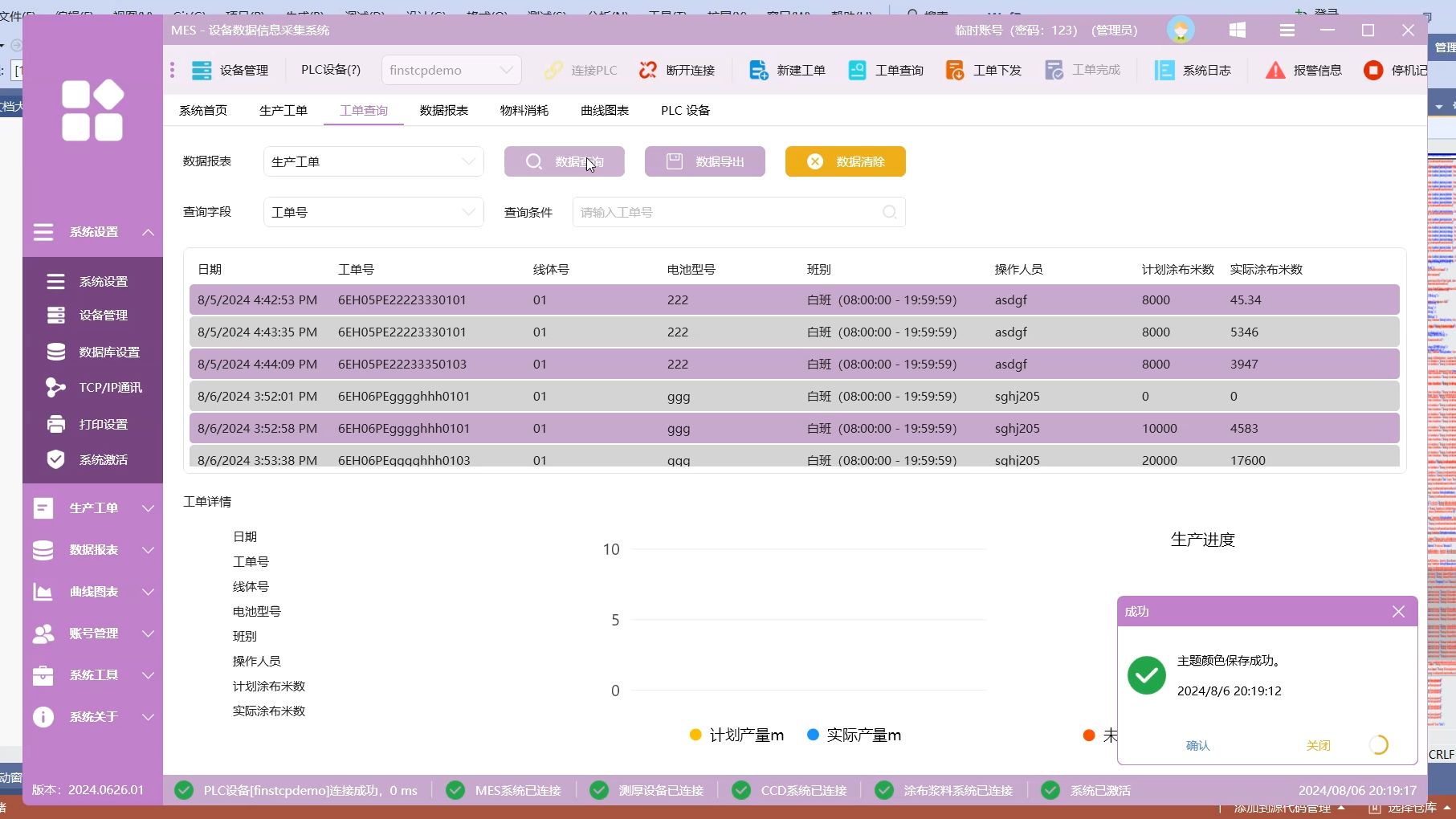
Task: Open 打印设置 in the sidebar
Action: (93, 424)
